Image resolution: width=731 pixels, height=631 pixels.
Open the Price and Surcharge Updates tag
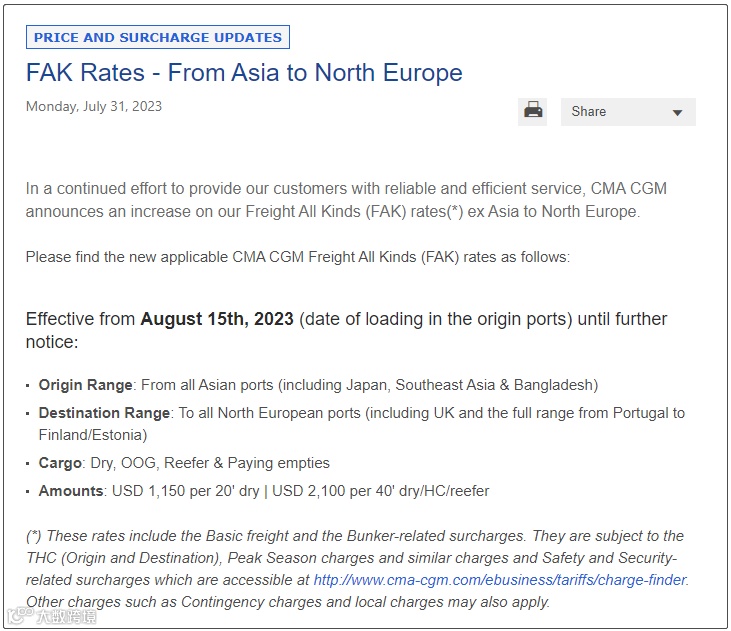click(158, 37)
